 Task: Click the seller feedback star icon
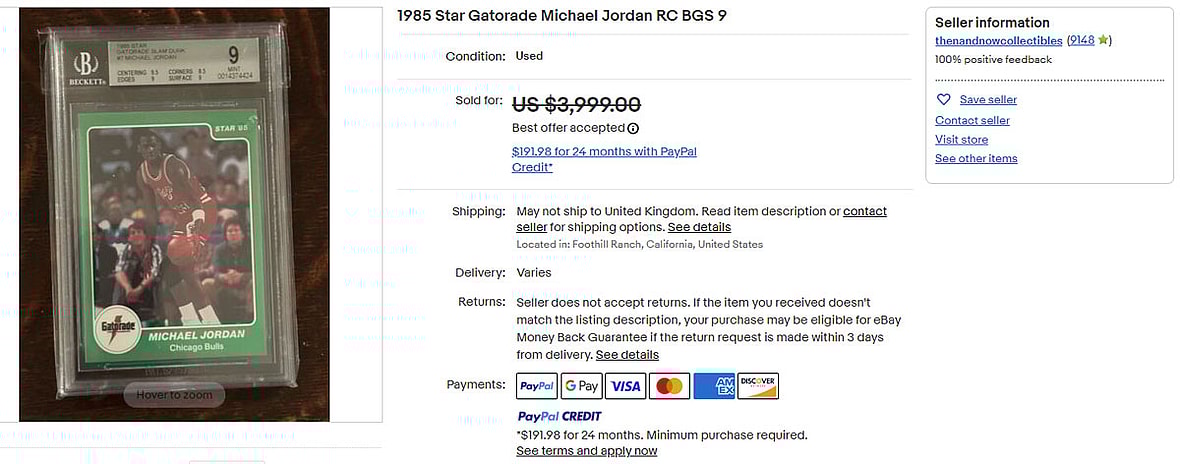click(1103, 41)
